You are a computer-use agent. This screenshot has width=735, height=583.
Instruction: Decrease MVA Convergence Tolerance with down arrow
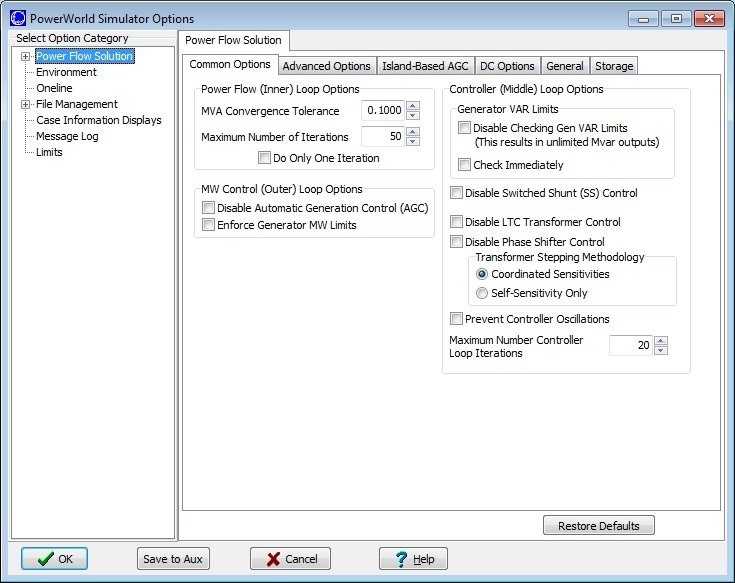coord(413,115)
